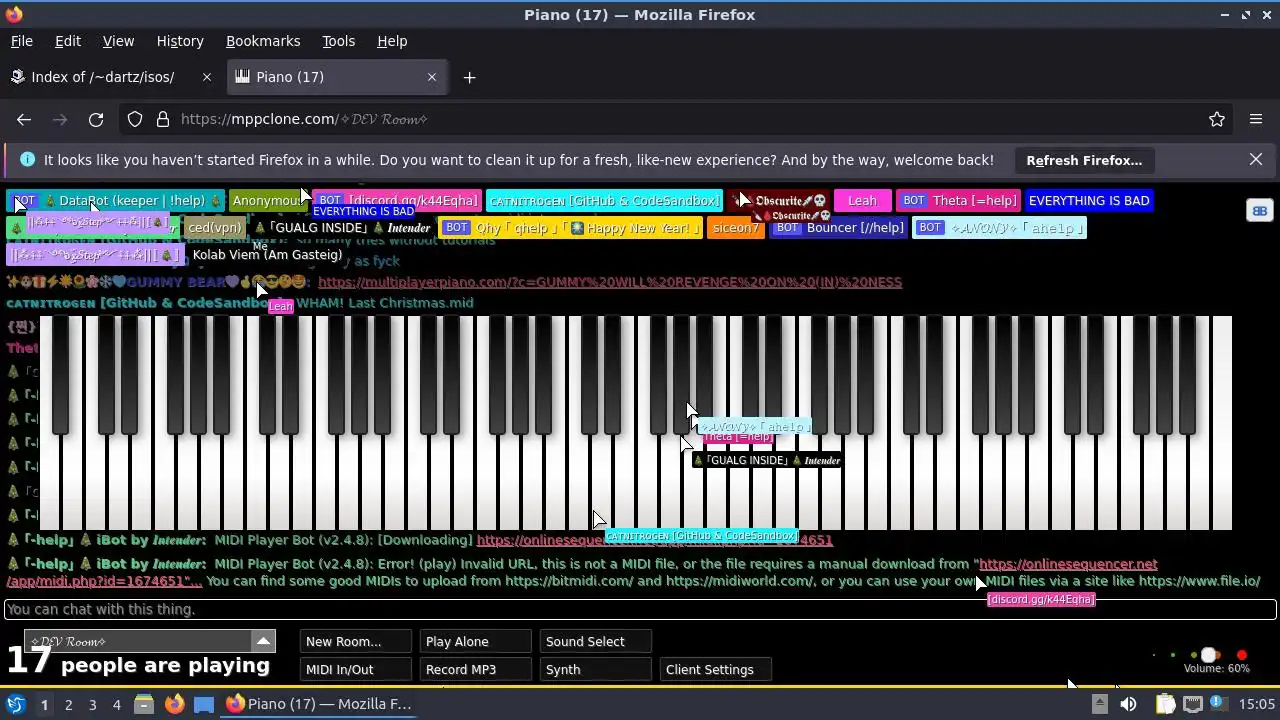The image size is (1280, 720).
Task: Click the Play Alone button
Action: pos(475,641)
